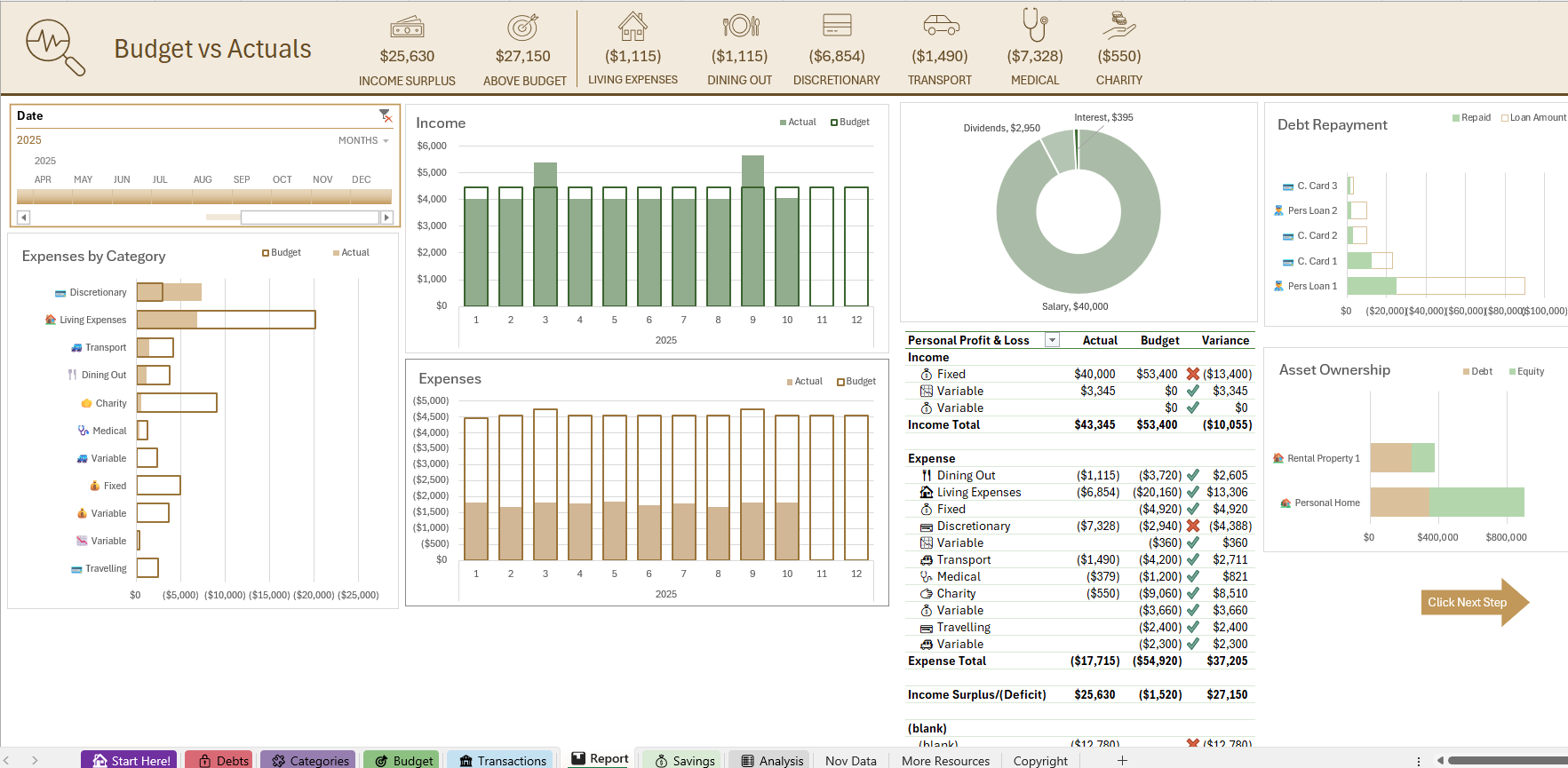The height and width of the screenshot is (768, 1568).
Task: Click the medical stethoscope icon
Action: (1035, 25)
